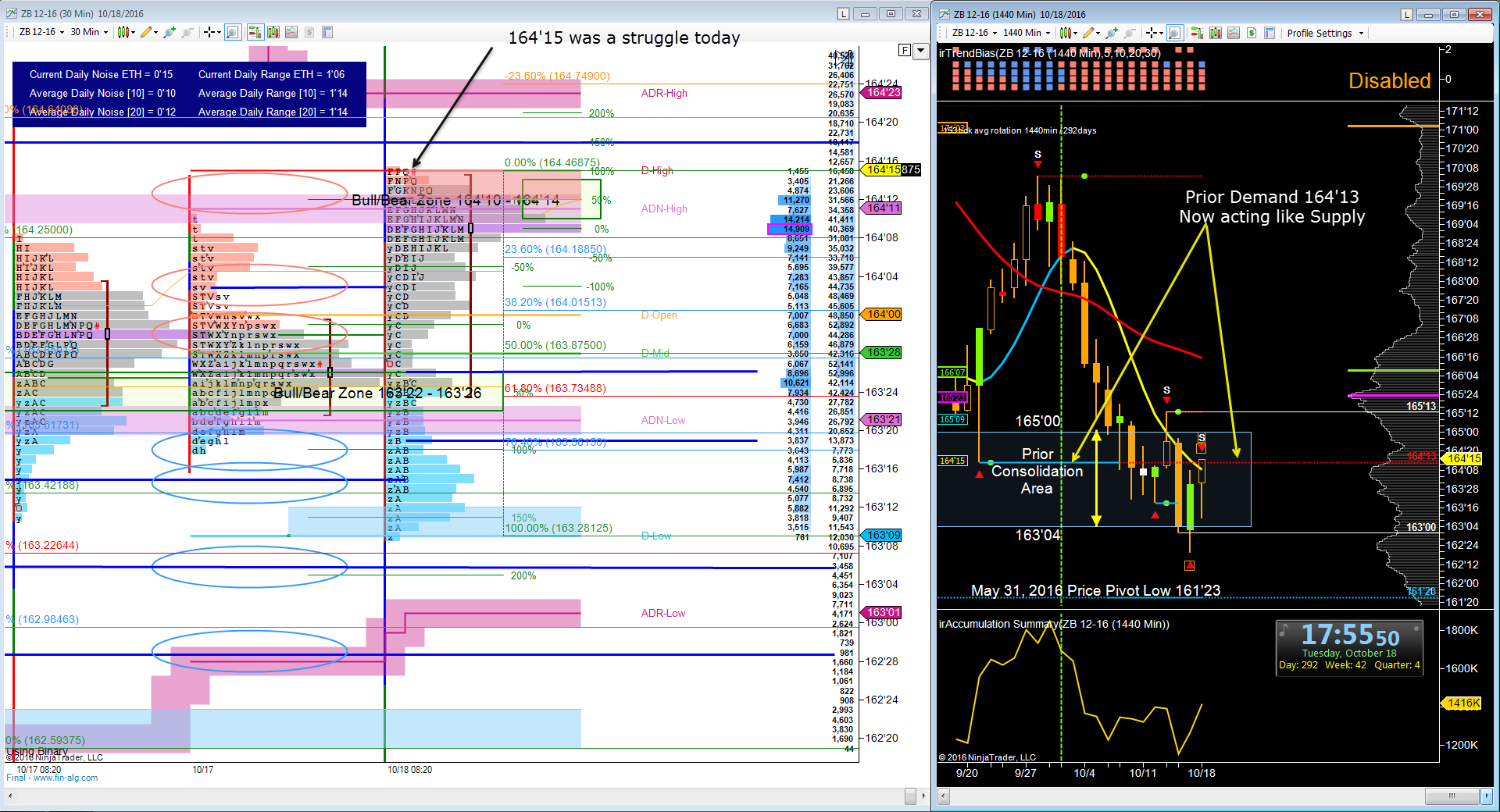The height and width of the screenshot is (812, 1500).
Task: Toggle the L link button in 1440 Min window
Action: 1407,14
